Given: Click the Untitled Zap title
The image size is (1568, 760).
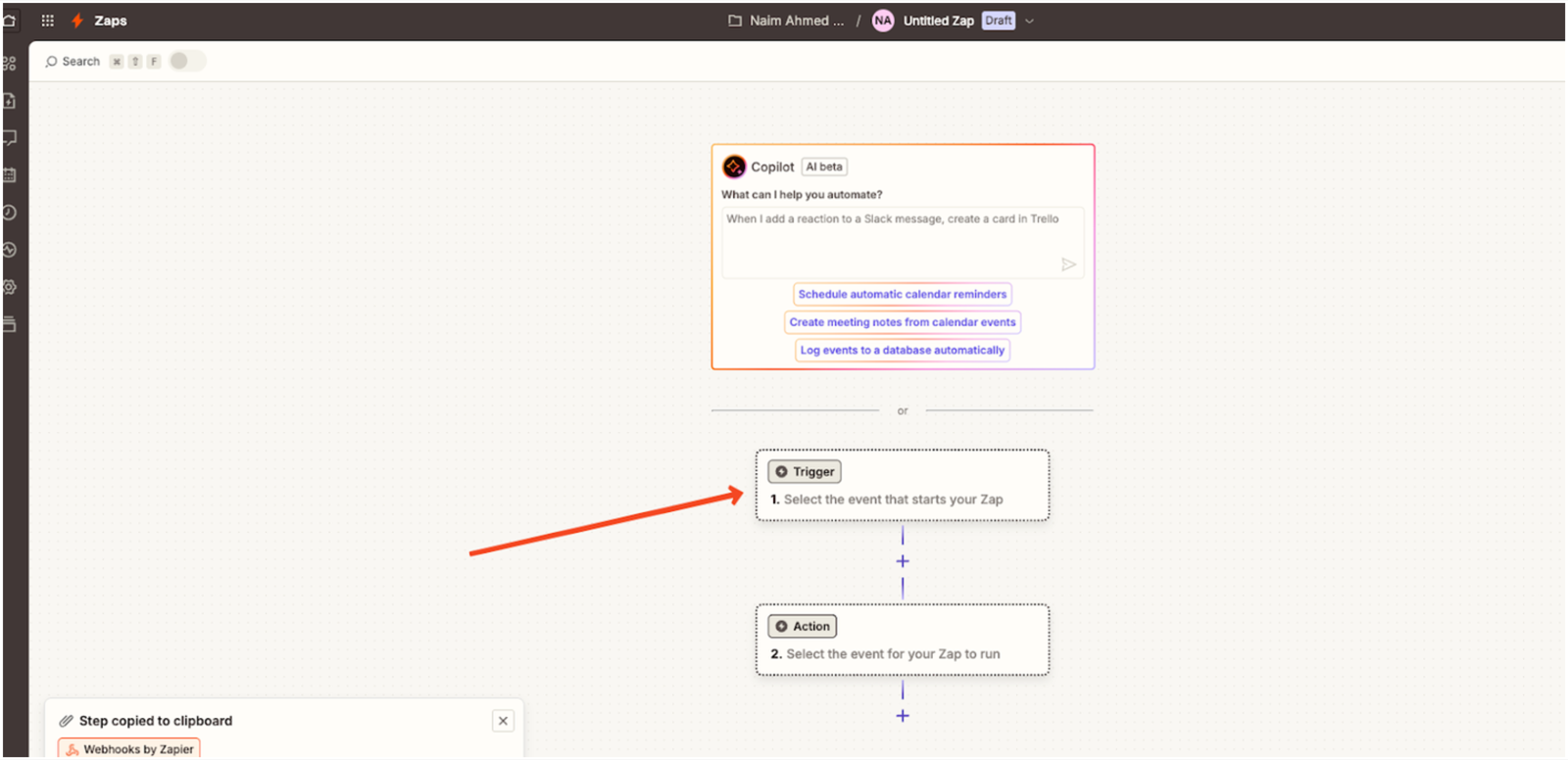Looking at the screenshot, I should point(939,21).
